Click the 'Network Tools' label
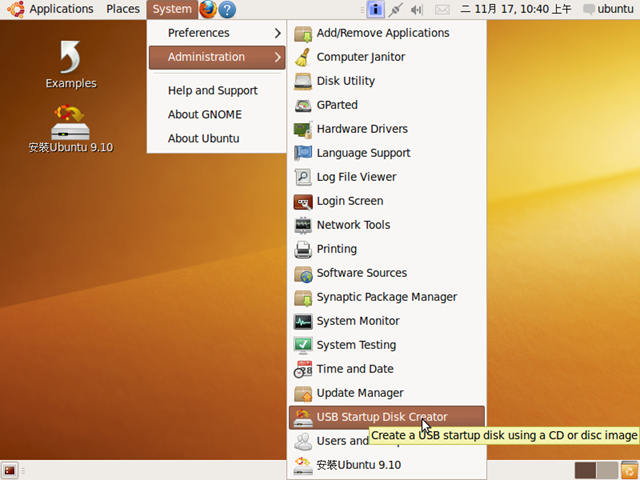The height and width of the screenshot is (480, 640). 353,225
